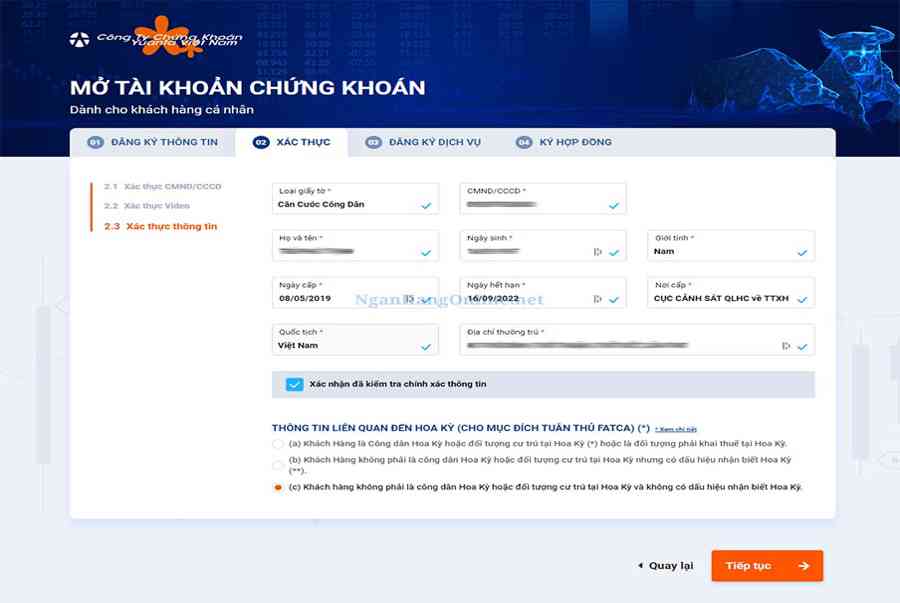Select FATCA option (b) radio button
900x603 pixels.
(x=278, y=465)
